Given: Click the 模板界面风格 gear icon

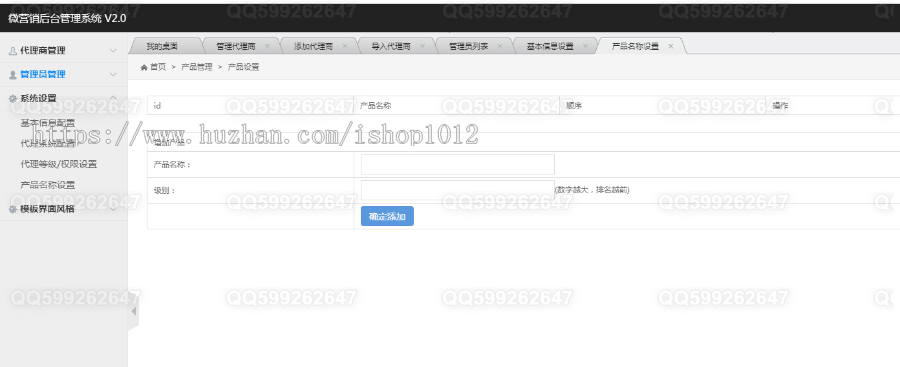Looking at the screenshot, I should pos(13,210).
